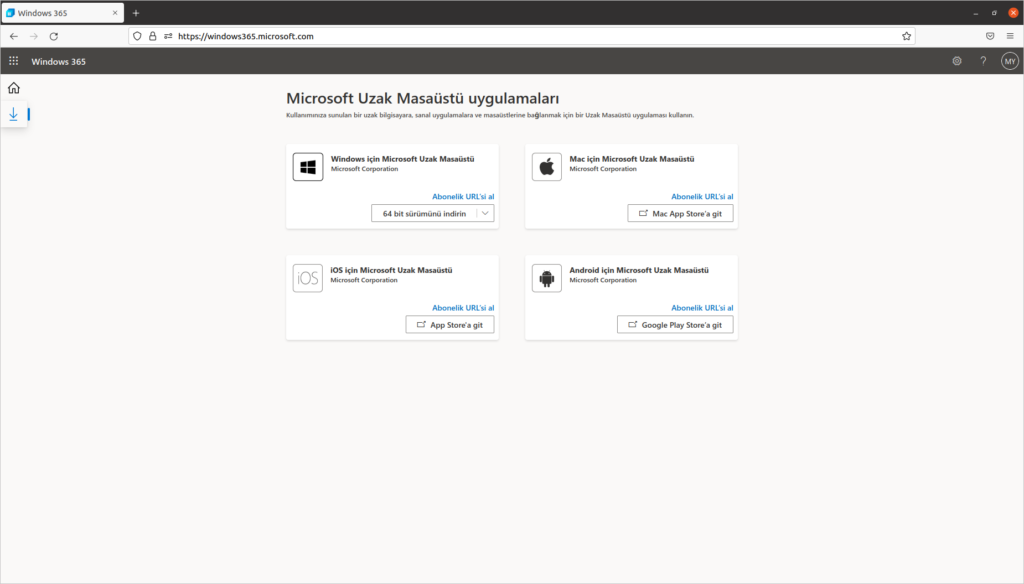Bookmark this page with star icon
The height and width of the screenshot is (584, 1024).
click(906, 37)
